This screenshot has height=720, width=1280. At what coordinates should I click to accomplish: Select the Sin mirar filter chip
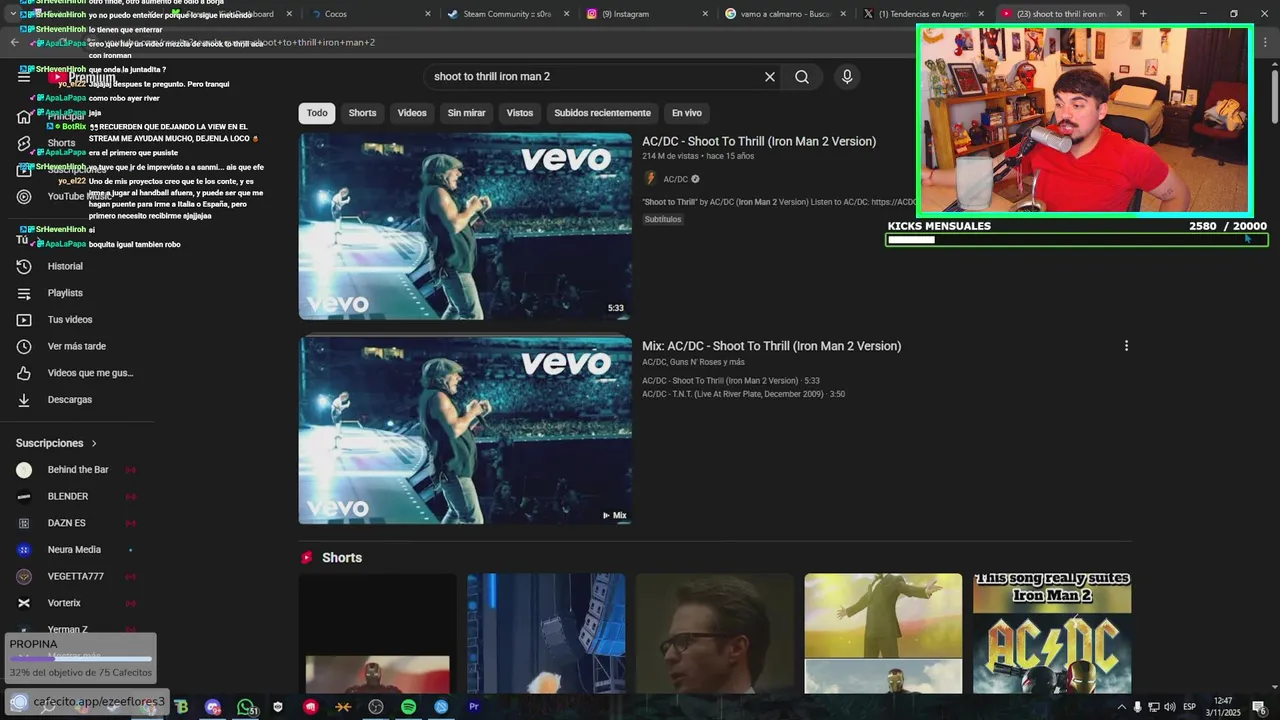[x=466, y=113]
